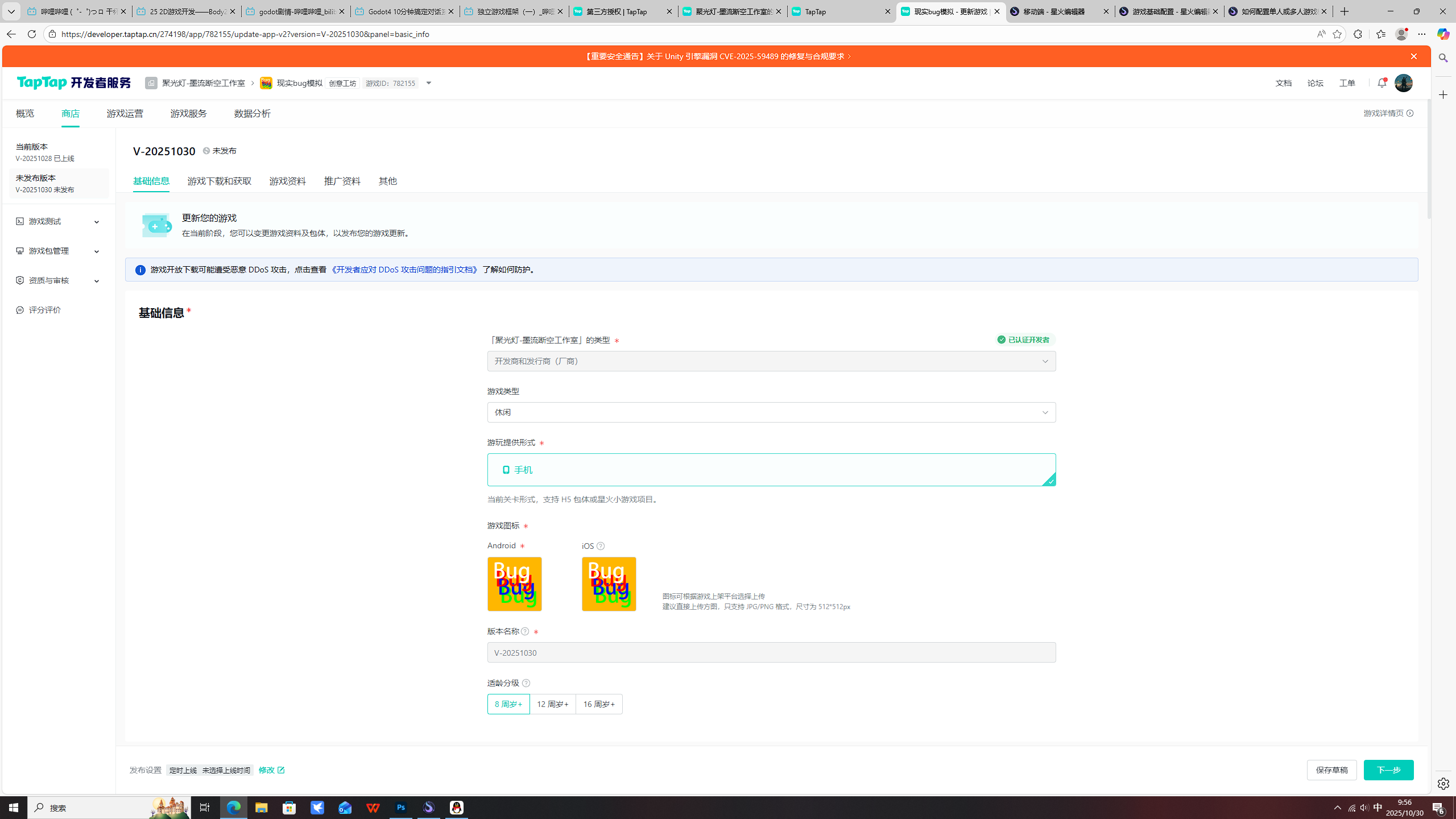The height and width of the screenshot is (819, 1456).
Task: Click the user avatar in header
Action: pos(1403,83)
